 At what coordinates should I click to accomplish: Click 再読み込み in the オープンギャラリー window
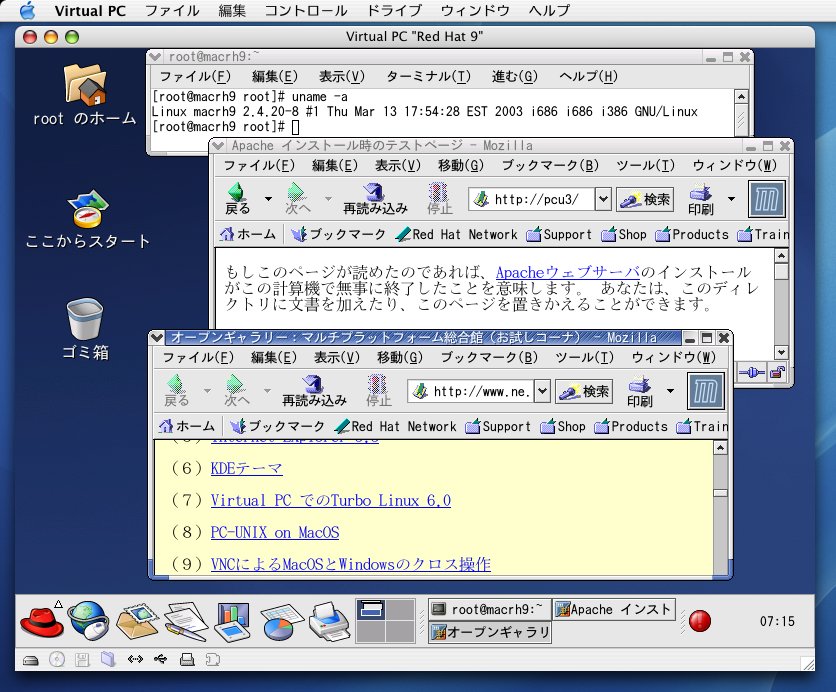click(x=315, y=391)
